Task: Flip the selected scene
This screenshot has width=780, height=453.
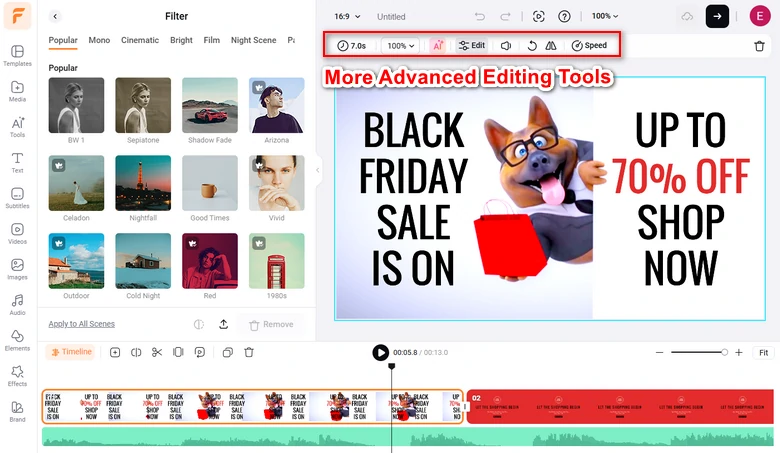Action: 551,45
